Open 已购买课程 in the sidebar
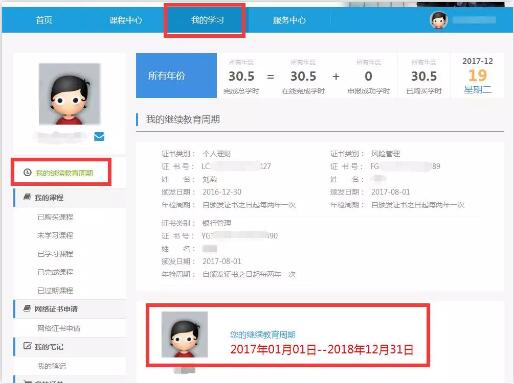 55,217
